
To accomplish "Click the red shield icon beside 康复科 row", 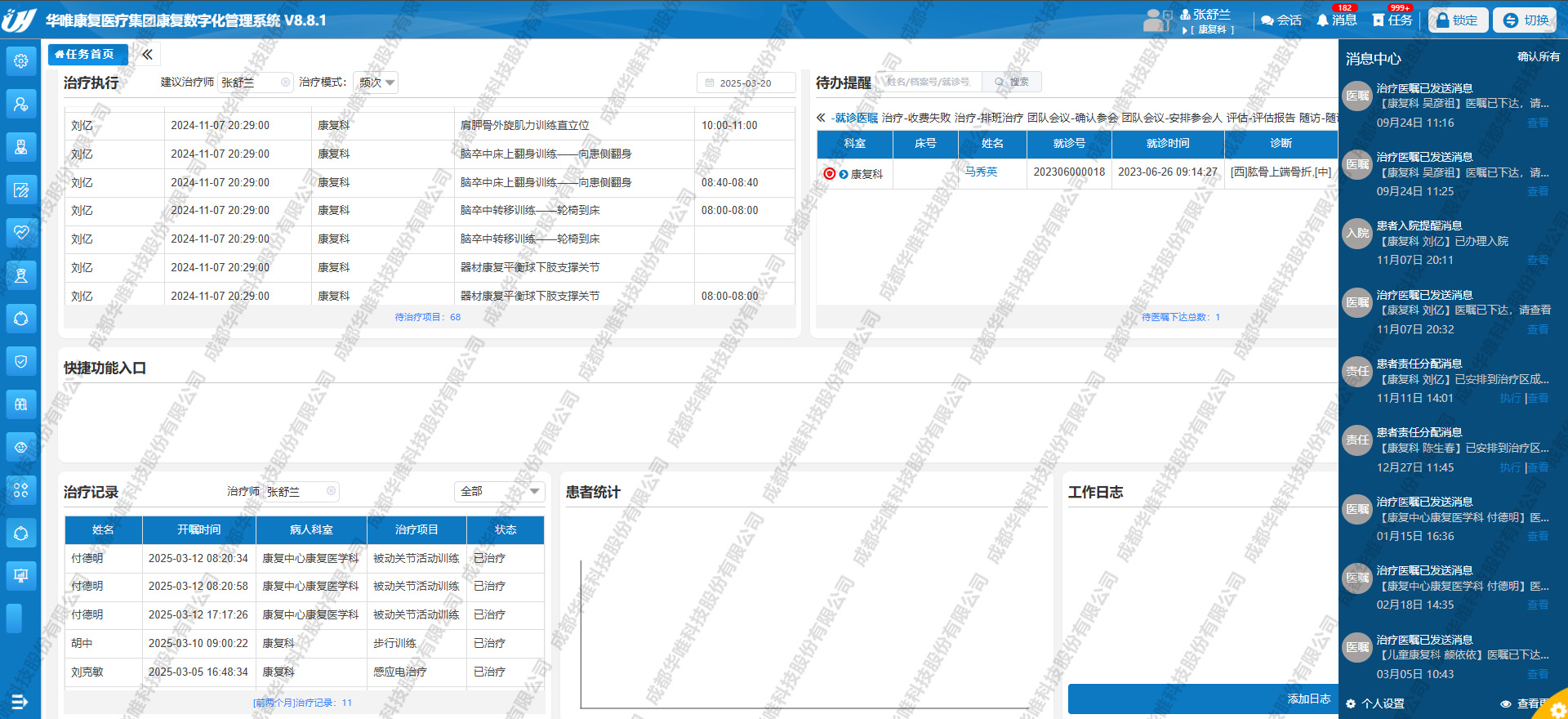I will click(829, 174).
